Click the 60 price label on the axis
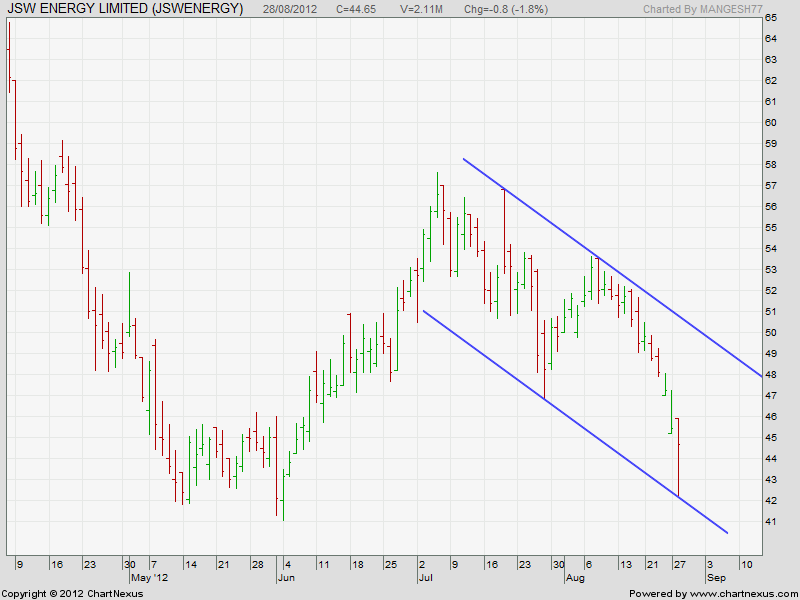This screenshot has height=600, width=800. 771,122
